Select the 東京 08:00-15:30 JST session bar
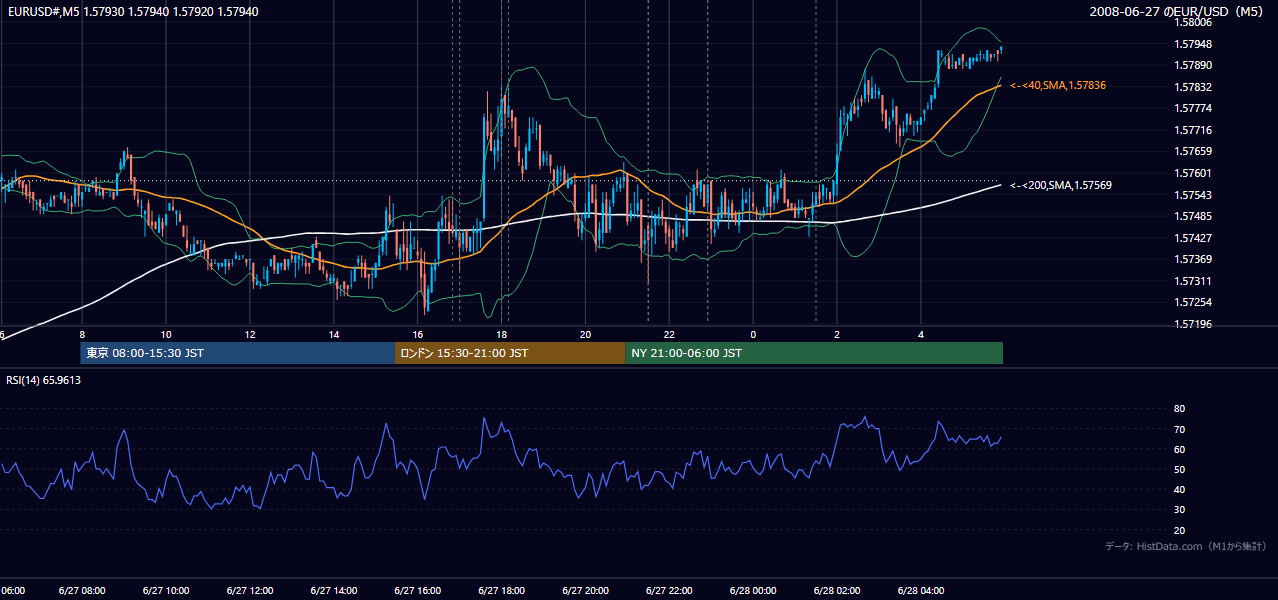The image size is (1278, 600). (238, 353)
